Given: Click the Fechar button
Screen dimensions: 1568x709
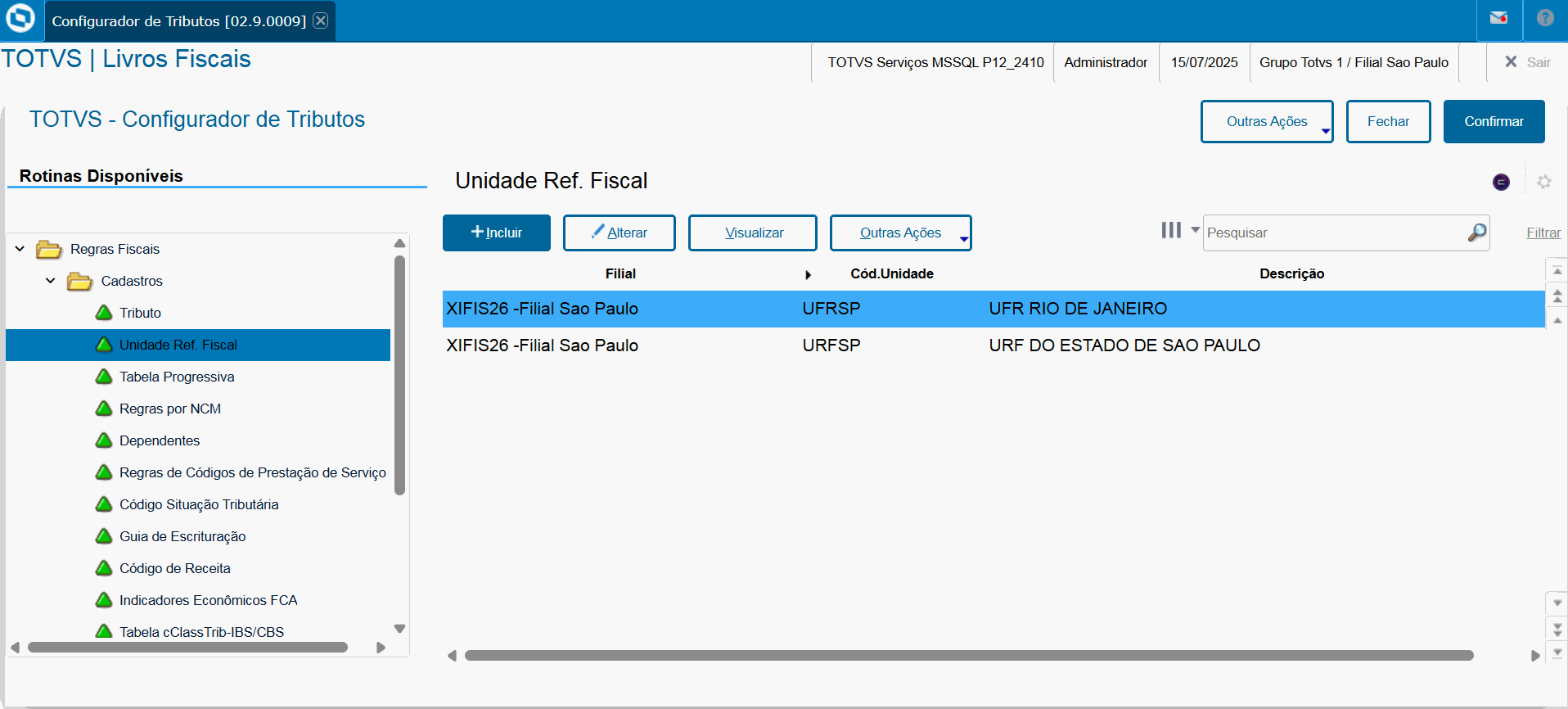Looking at the screenshot, I should pos(1388,121).
